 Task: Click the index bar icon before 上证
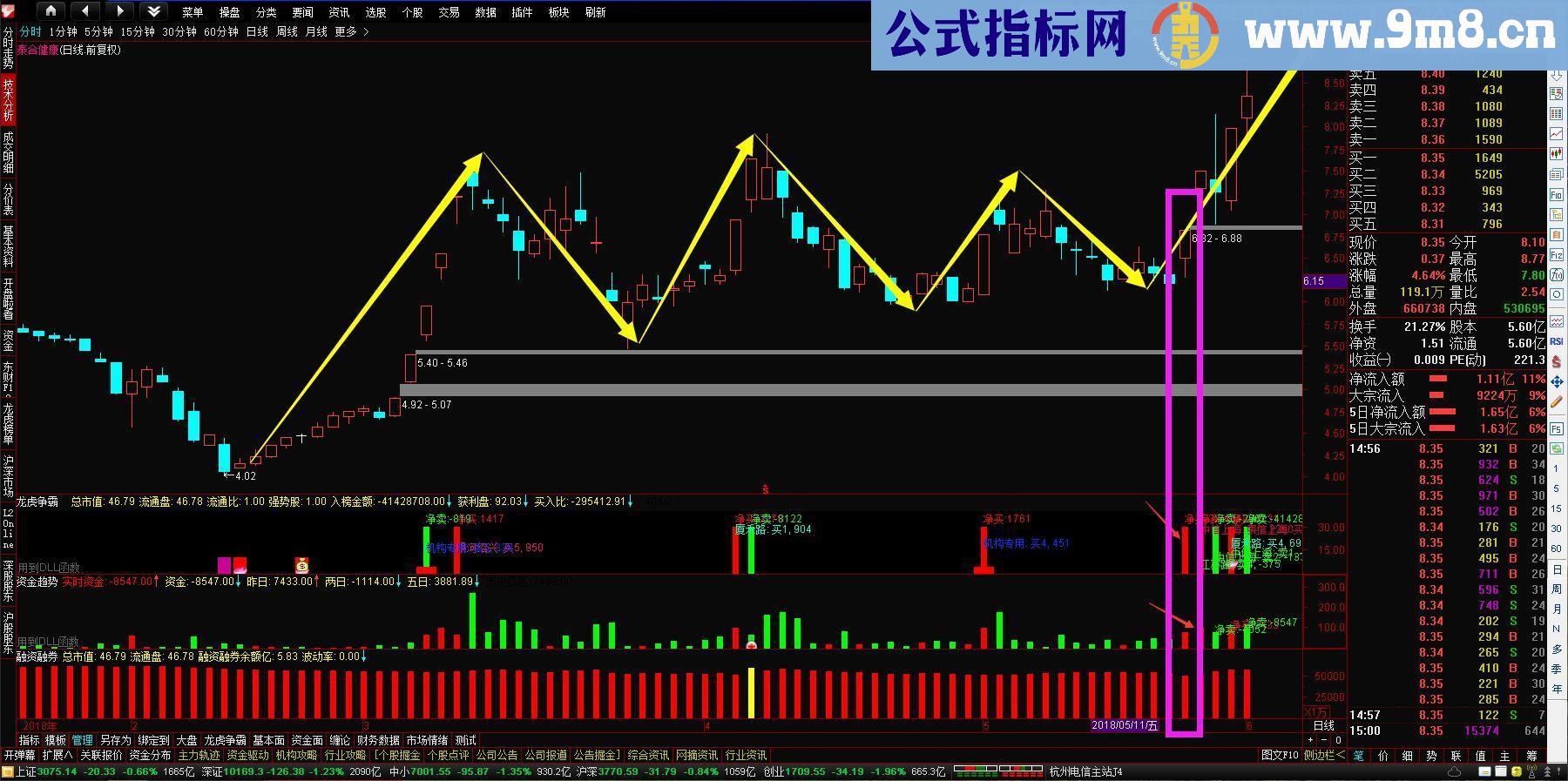point(8,771)
